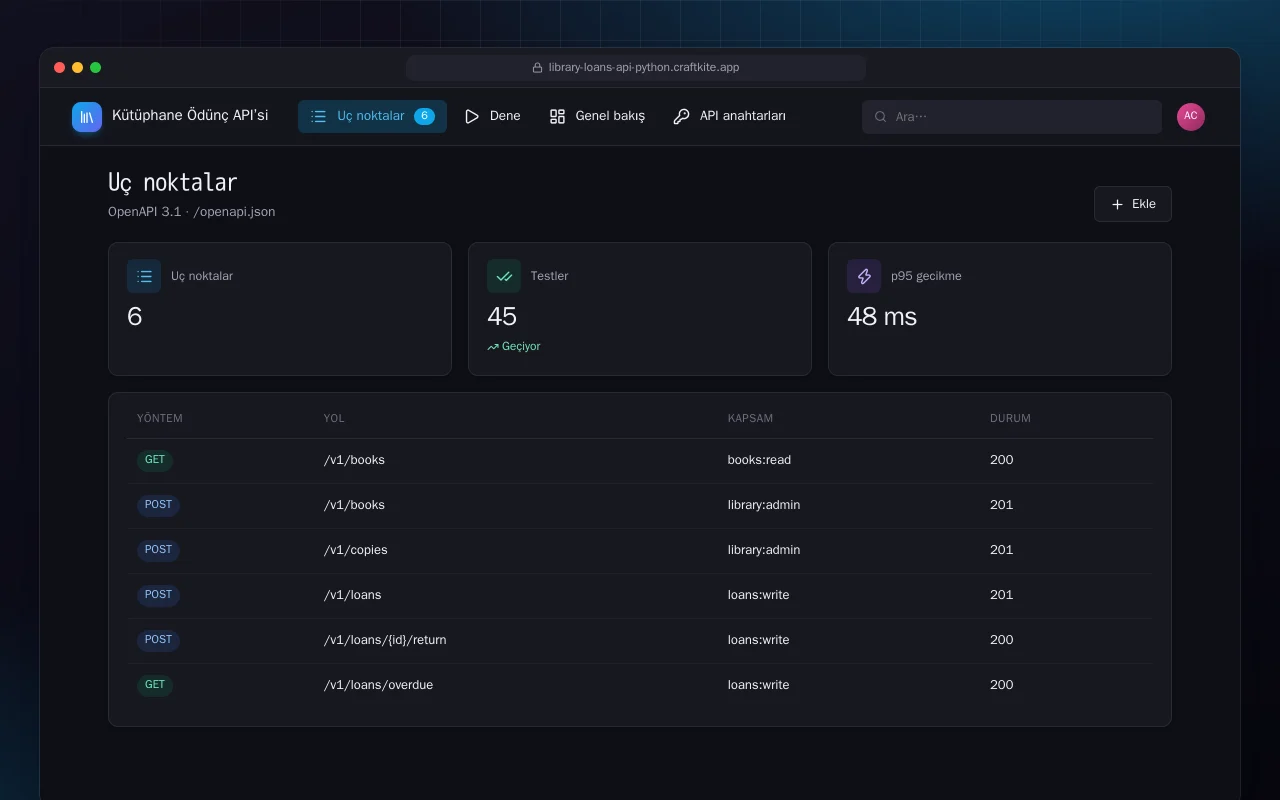Click the /v1/copies path cell
The image size is (1280, 800).
(356, 550)
